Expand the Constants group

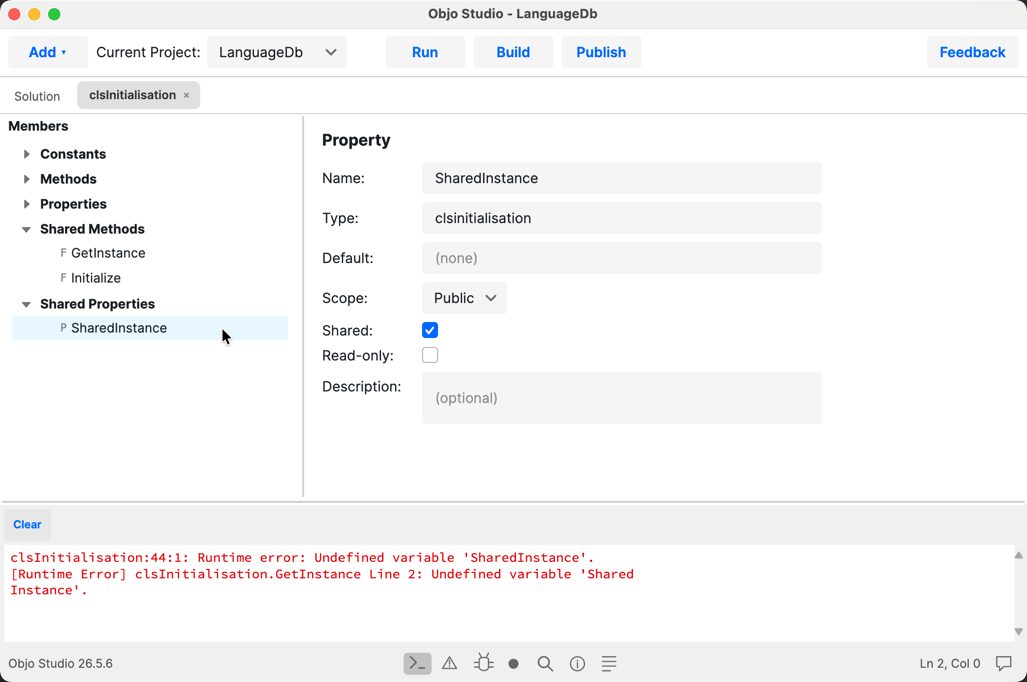[26, 154]
